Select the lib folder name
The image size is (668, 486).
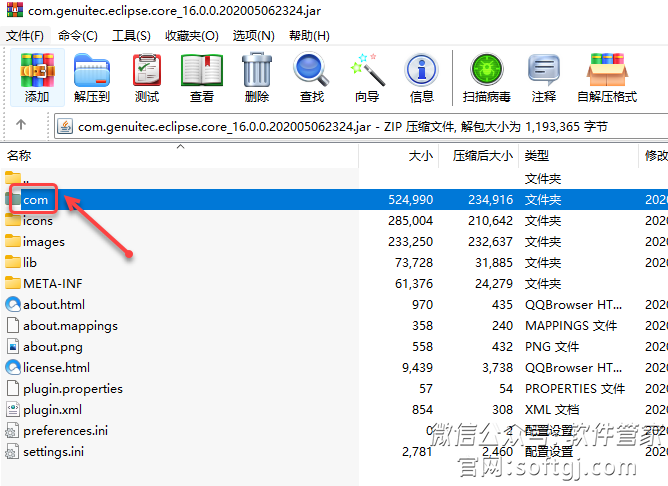[30, 262]
